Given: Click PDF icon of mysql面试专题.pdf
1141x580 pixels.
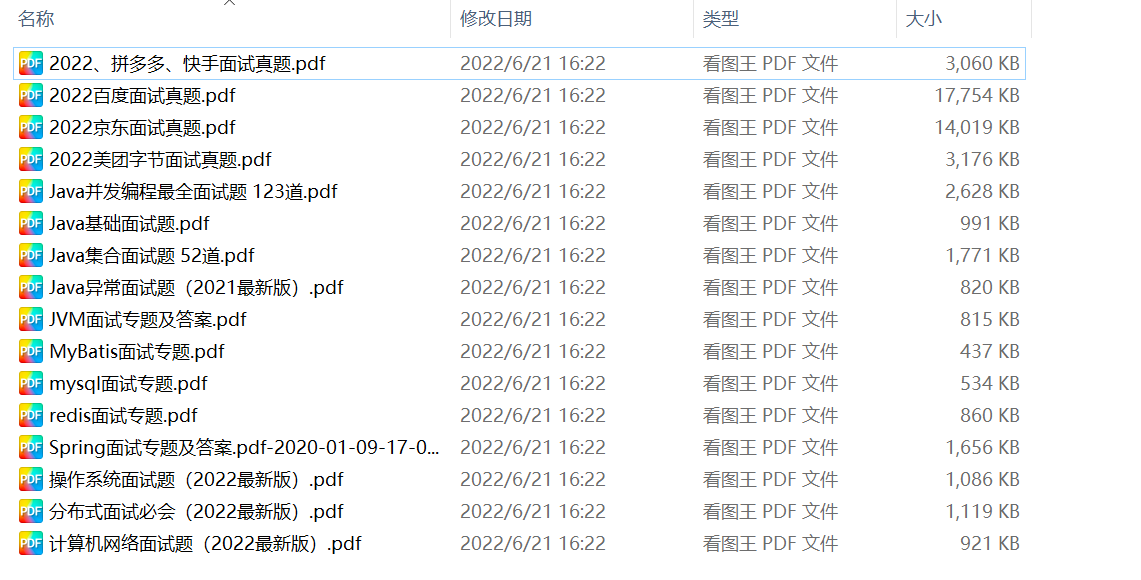Looking at the screenshot, I should click(x=31, y=384).
